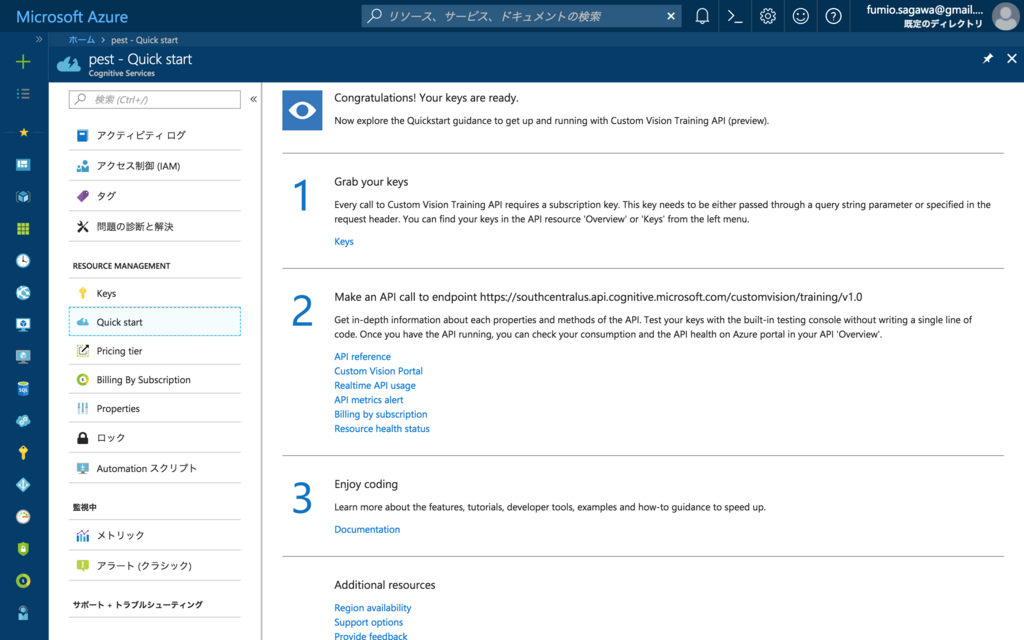
Task: Click the blue diamond sidebar icon
Action: [x=24, y=485]
